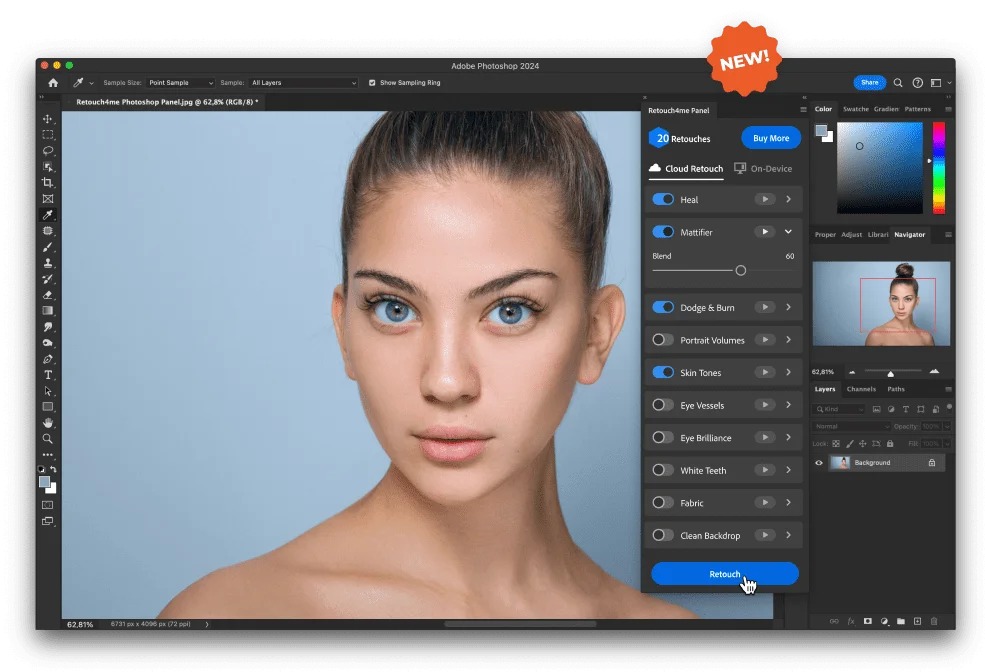Select the Brush tool

coord(48,247)
